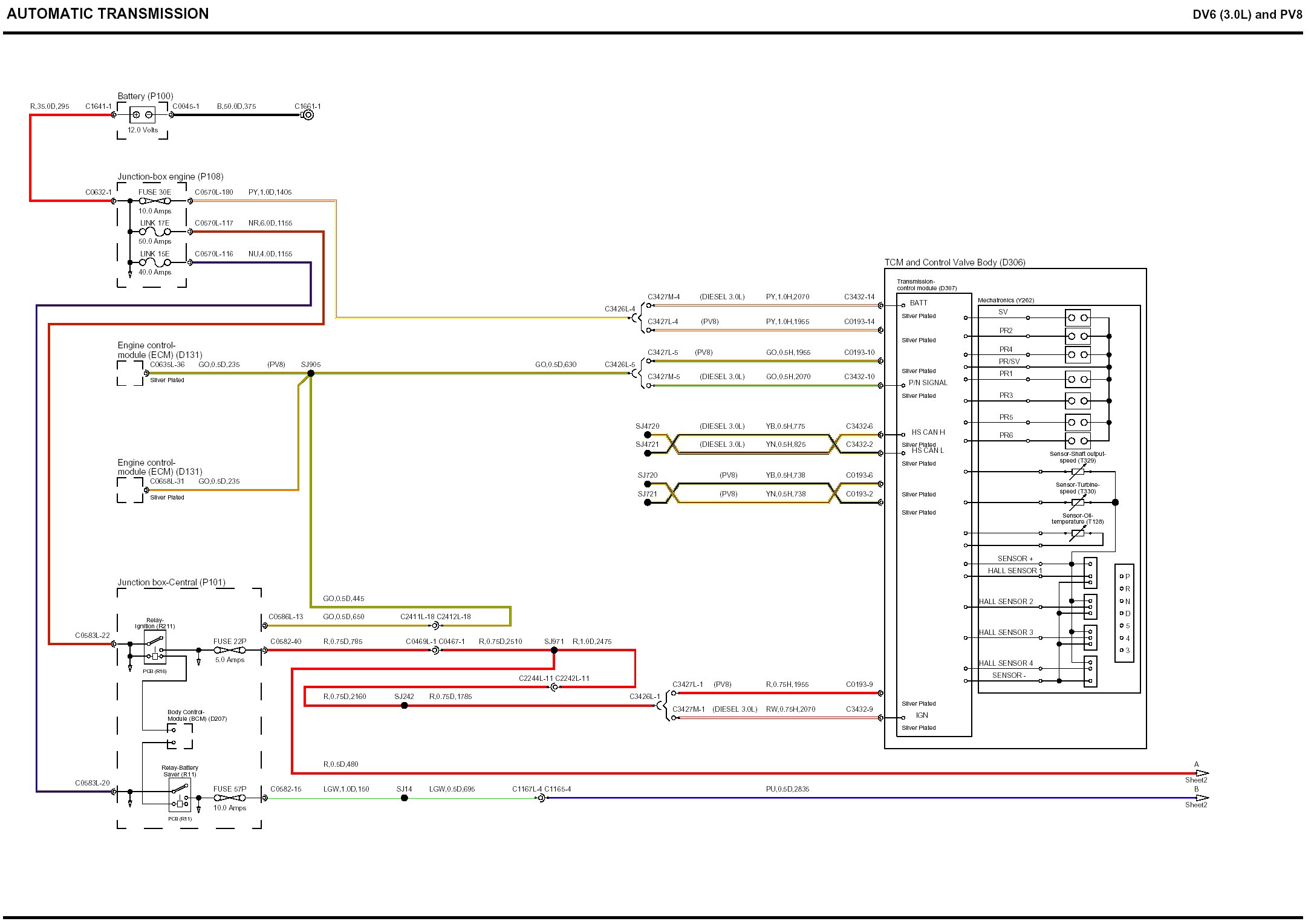
Task: Click the HS CAN H pin label
Action: (928, 432)
